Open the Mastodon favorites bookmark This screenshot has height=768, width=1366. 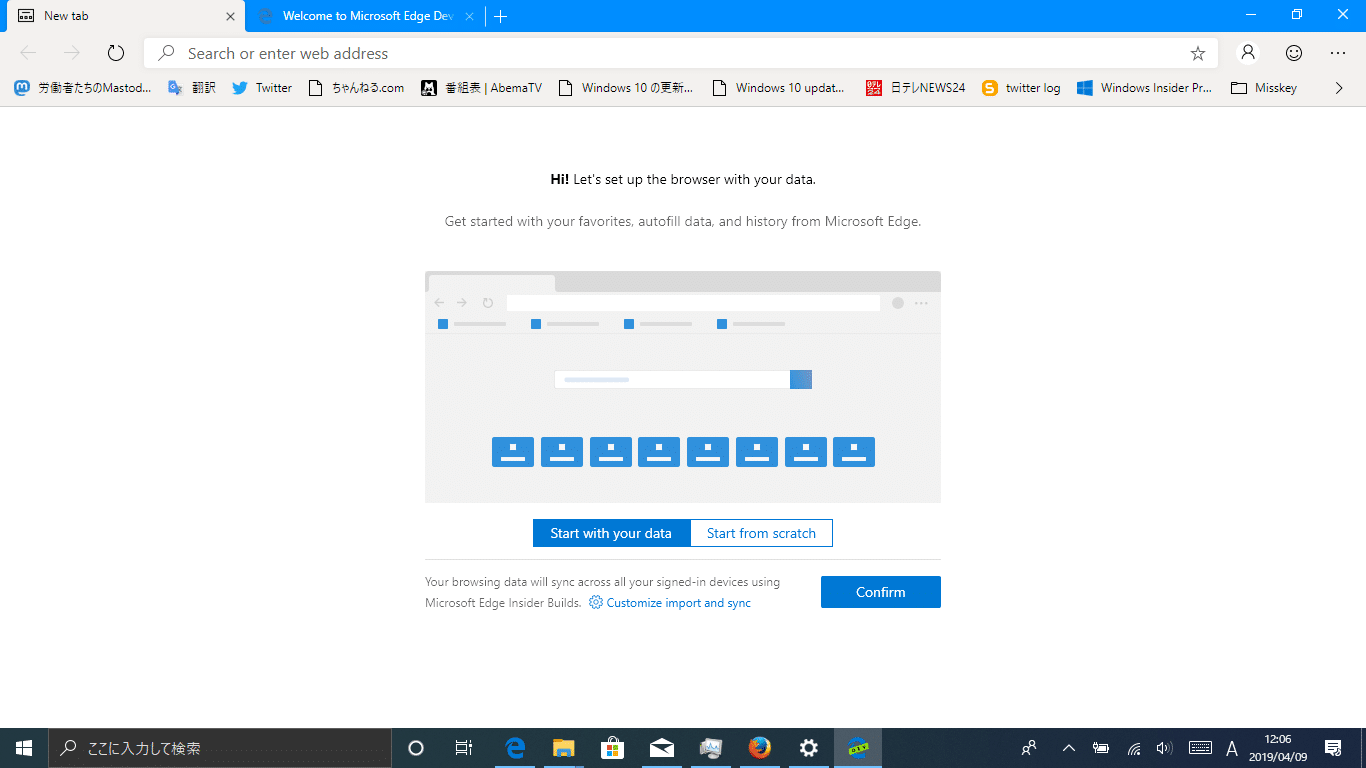83,88
